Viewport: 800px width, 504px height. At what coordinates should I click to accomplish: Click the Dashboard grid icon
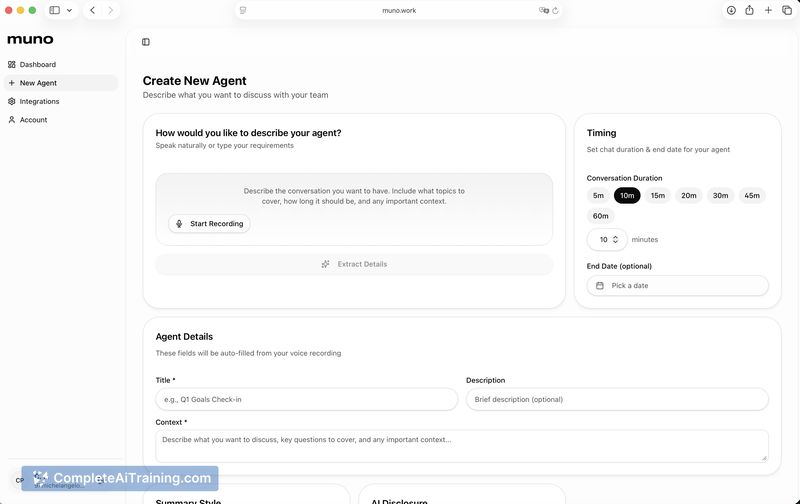point(12,64)
